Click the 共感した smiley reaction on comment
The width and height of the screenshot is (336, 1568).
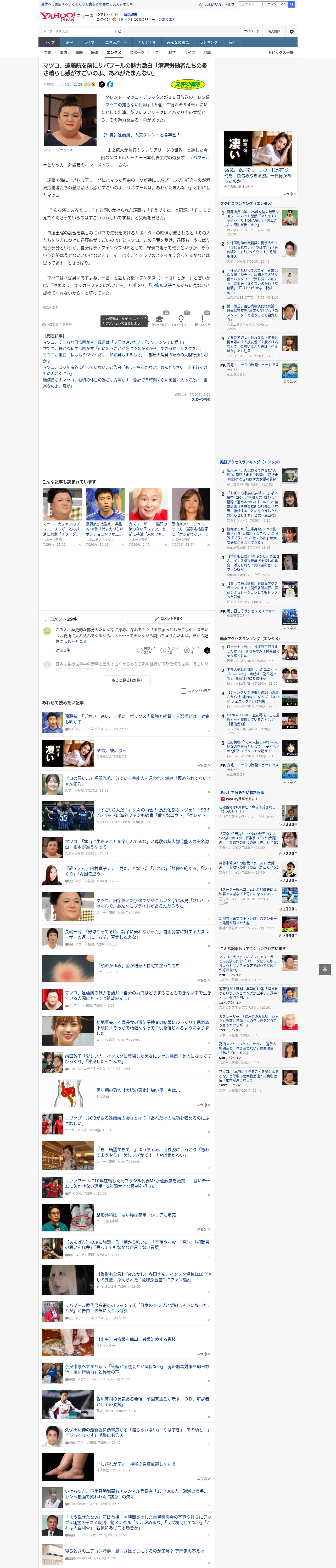tap(147, 650)
